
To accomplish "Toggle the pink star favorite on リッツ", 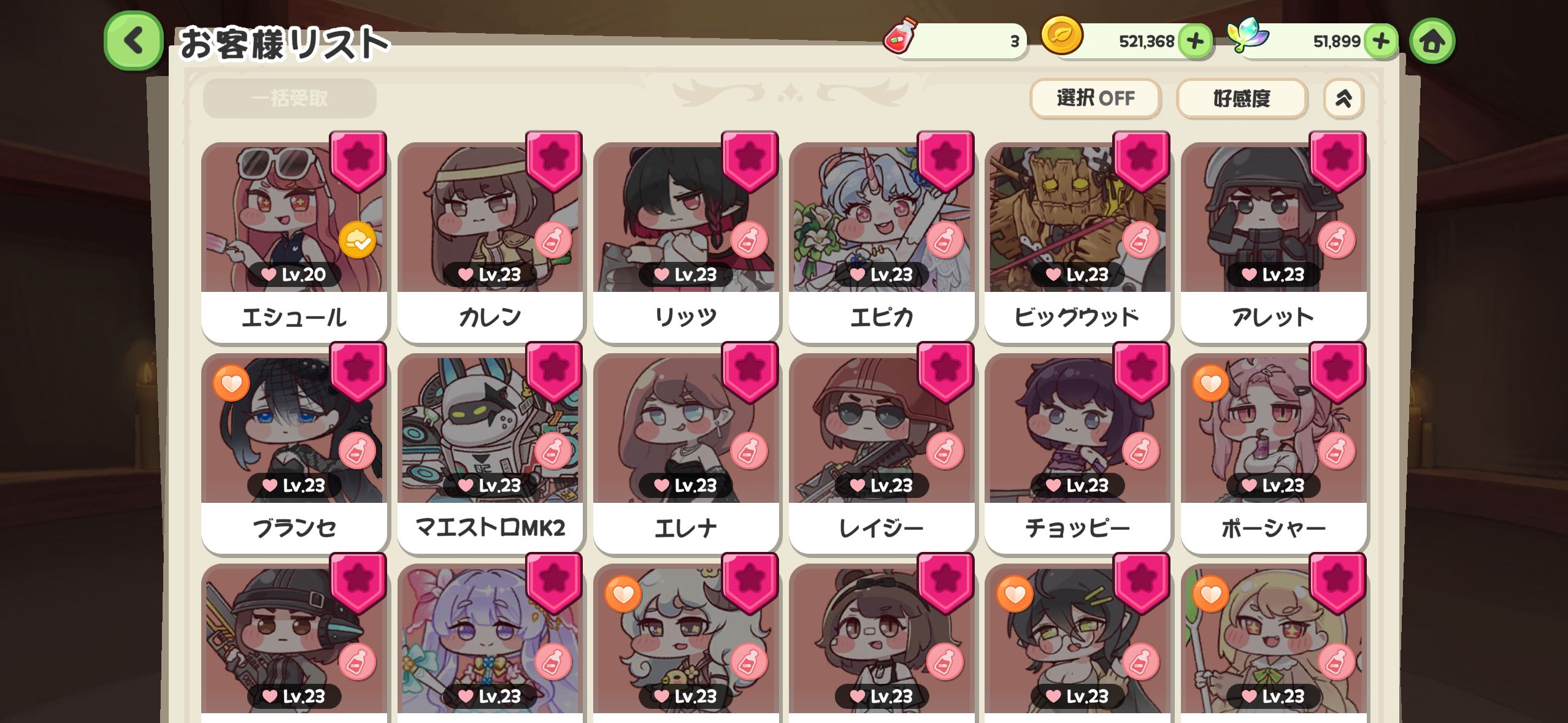I will point(750,161).
